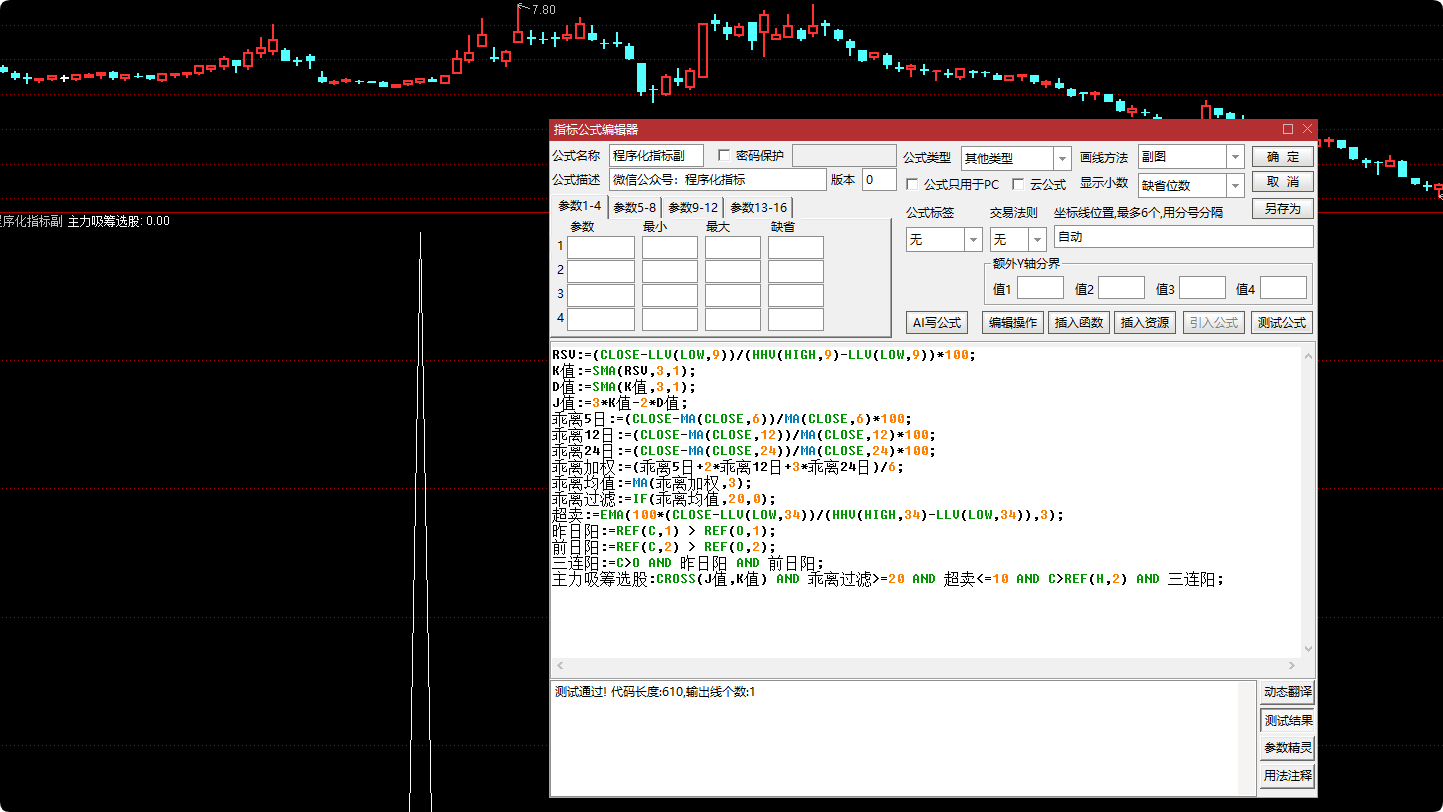Click the 取消 button
The height and width of the screenshot is (812, 1443).
click(x=1283, y=182)
